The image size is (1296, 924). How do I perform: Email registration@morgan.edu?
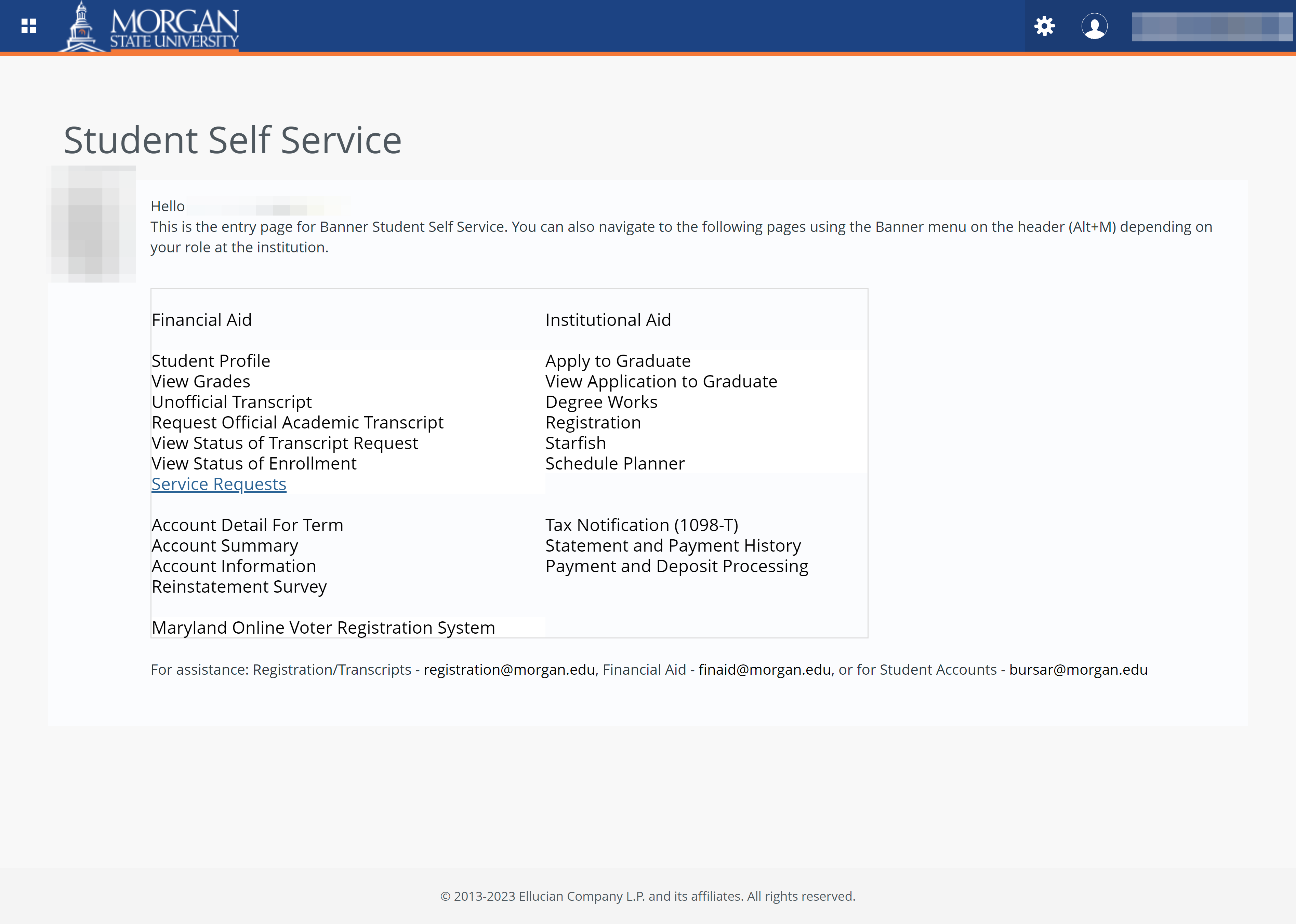pyautogui.click(x=509, y=670)
